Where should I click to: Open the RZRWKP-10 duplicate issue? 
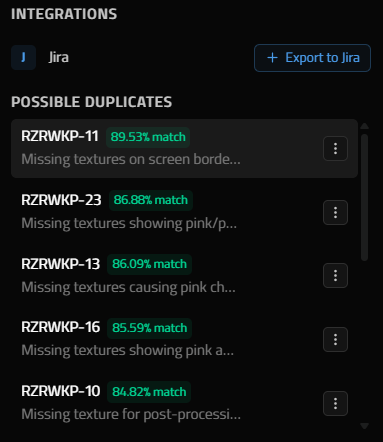[x=184, y=403]
